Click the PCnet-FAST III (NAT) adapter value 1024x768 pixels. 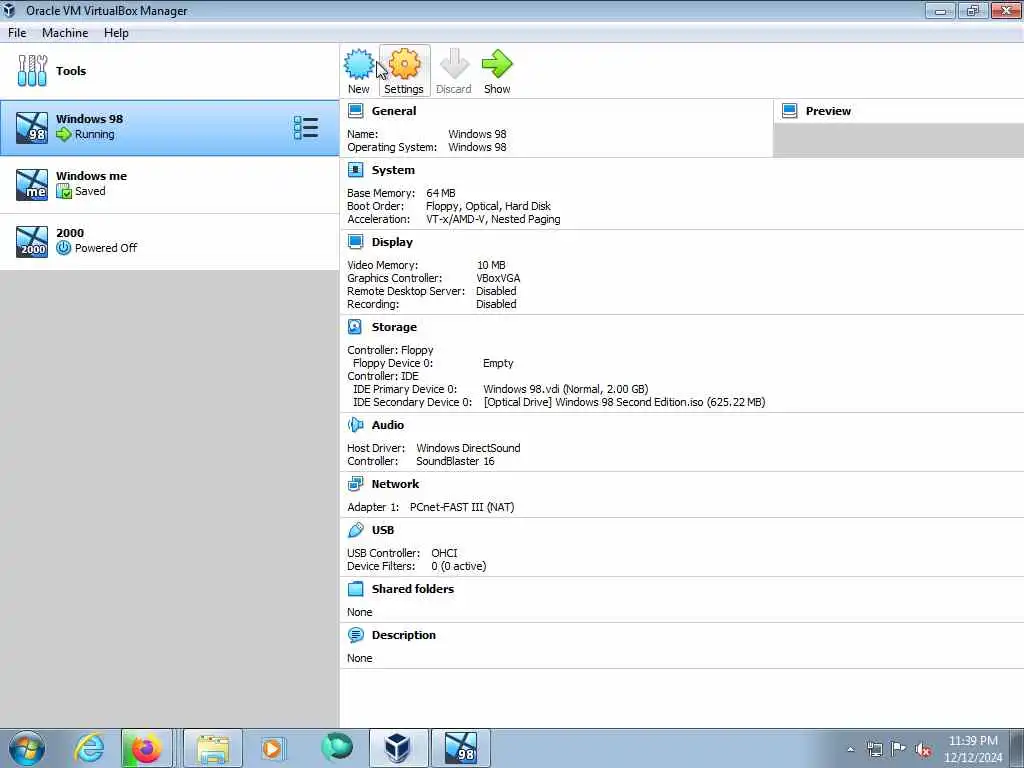click(462, 507)
